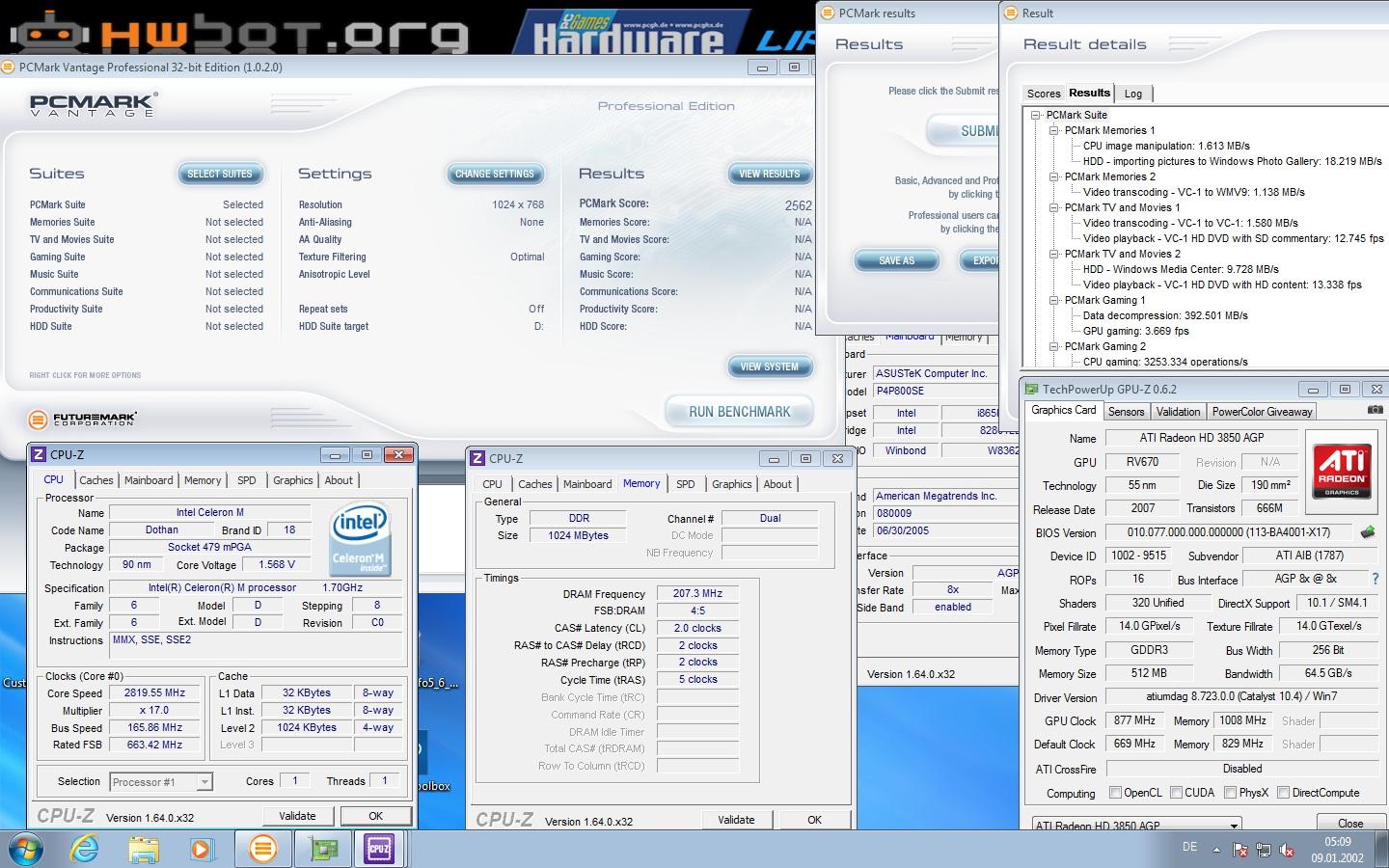Click the SELECT SUITES button
This screenshot has height=868, width=1389.
[x=220, y=174]
